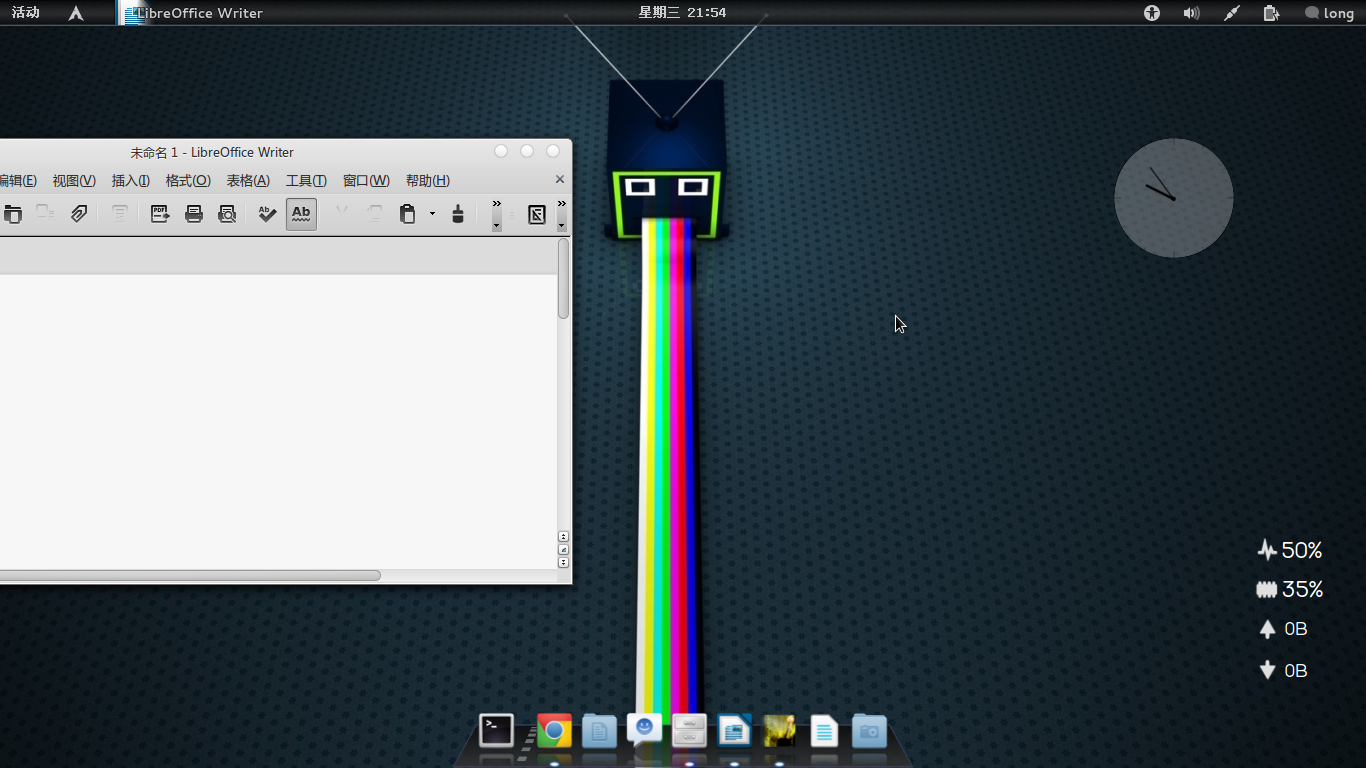Open the file cabinet dock icon
This screenshot has width=1366, height=768.
(689, 731)
